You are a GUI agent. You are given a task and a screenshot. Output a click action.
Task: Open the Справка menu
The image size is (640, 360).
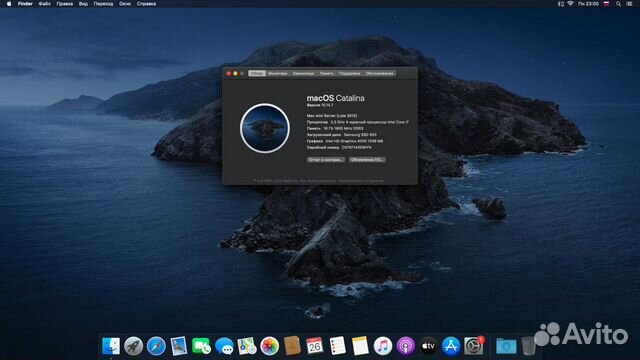click(x=146, y=4)
